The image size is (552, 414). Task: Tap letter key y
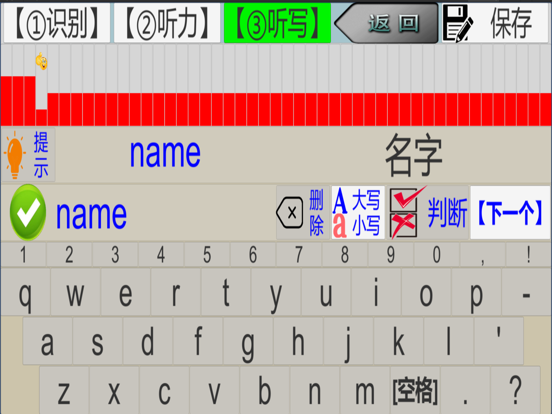click(276, 292)
